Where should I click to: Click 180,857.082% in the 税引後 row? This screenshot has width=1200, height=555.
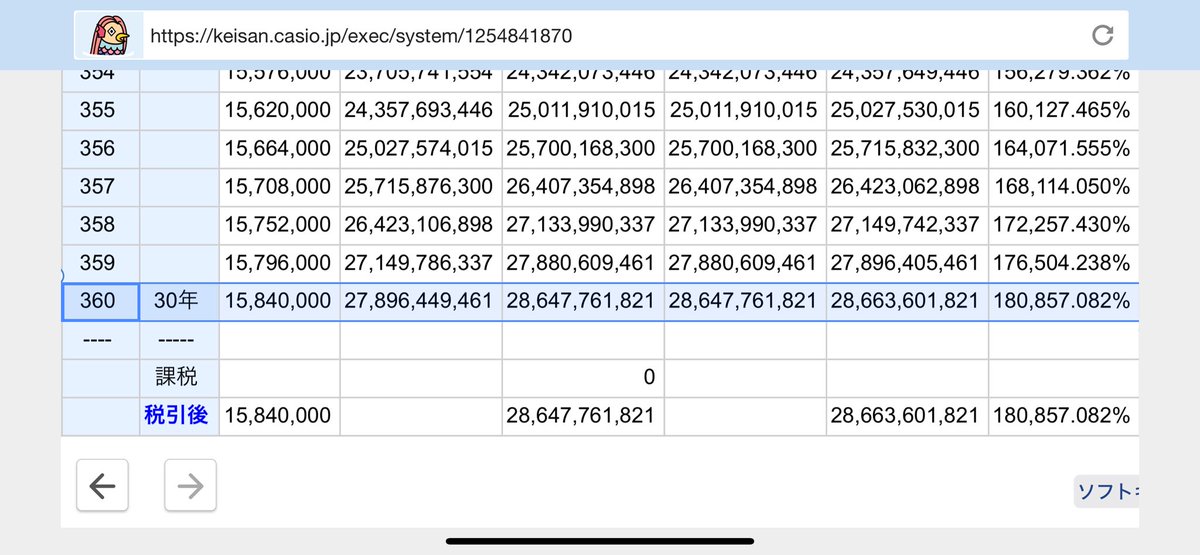click(x=1062, y=416)
